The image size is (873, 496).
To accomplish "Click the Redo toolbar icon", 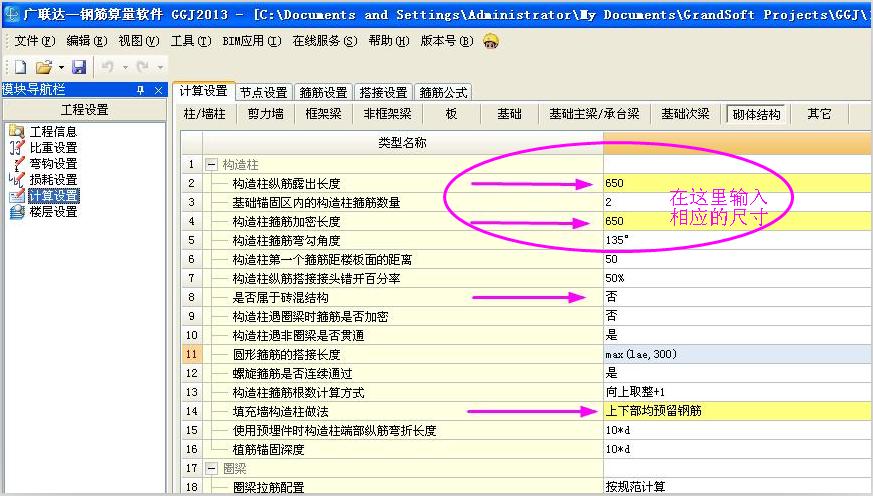I will pos(143,67).
